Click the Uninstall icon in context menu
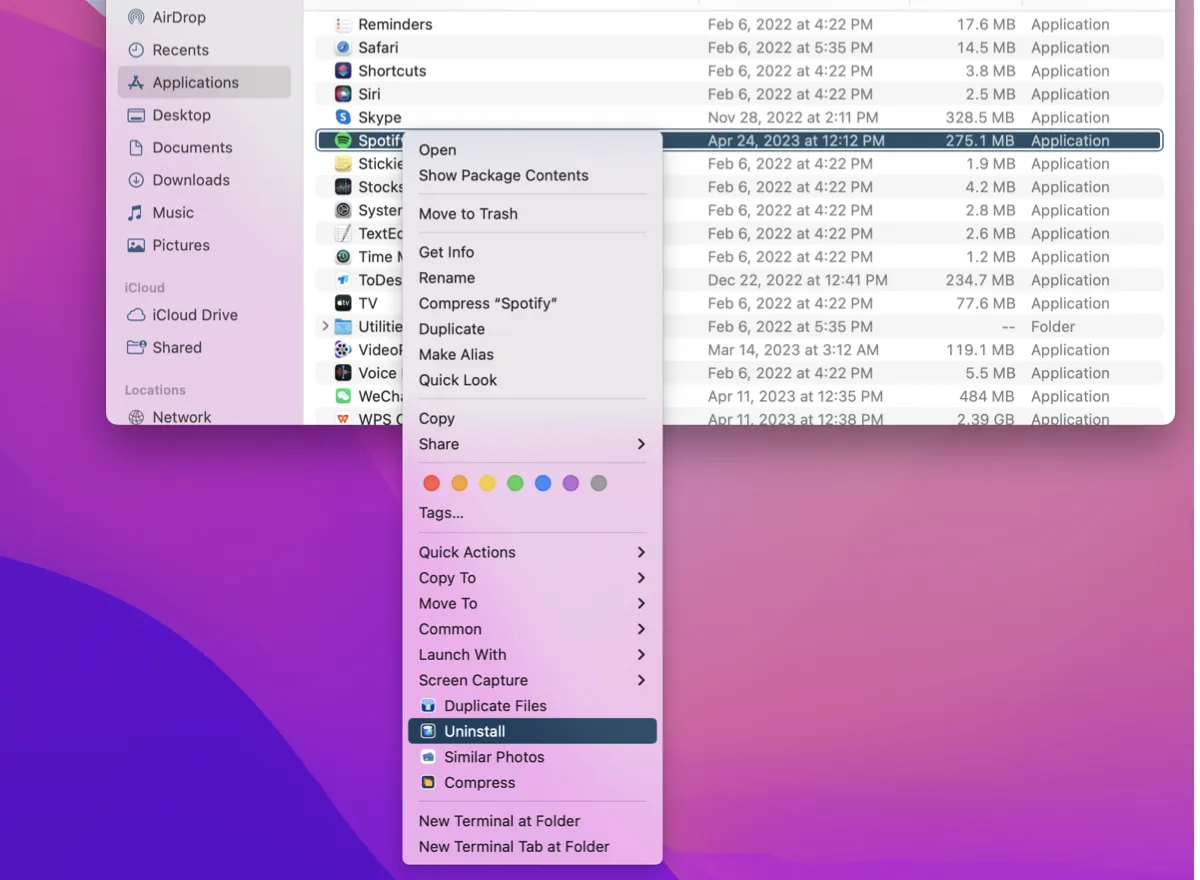 (x=428, y=732)
